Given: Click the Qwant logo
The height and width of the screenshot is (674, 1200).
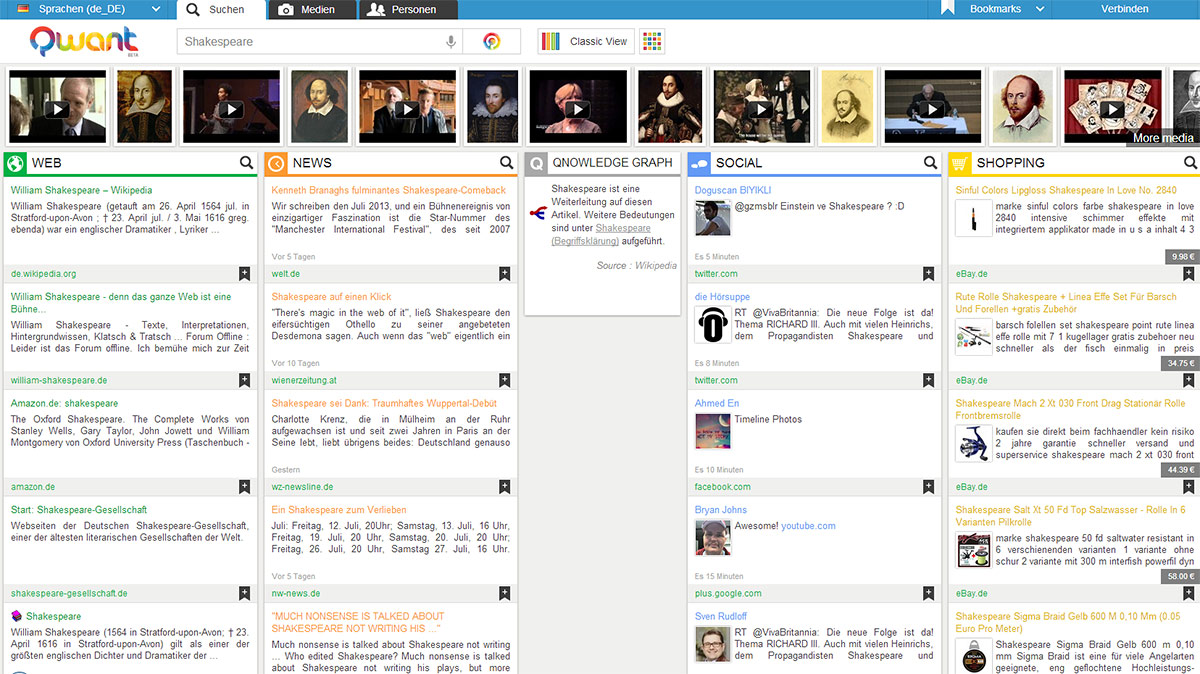Looking at the screenshot, I should point(83,41).
